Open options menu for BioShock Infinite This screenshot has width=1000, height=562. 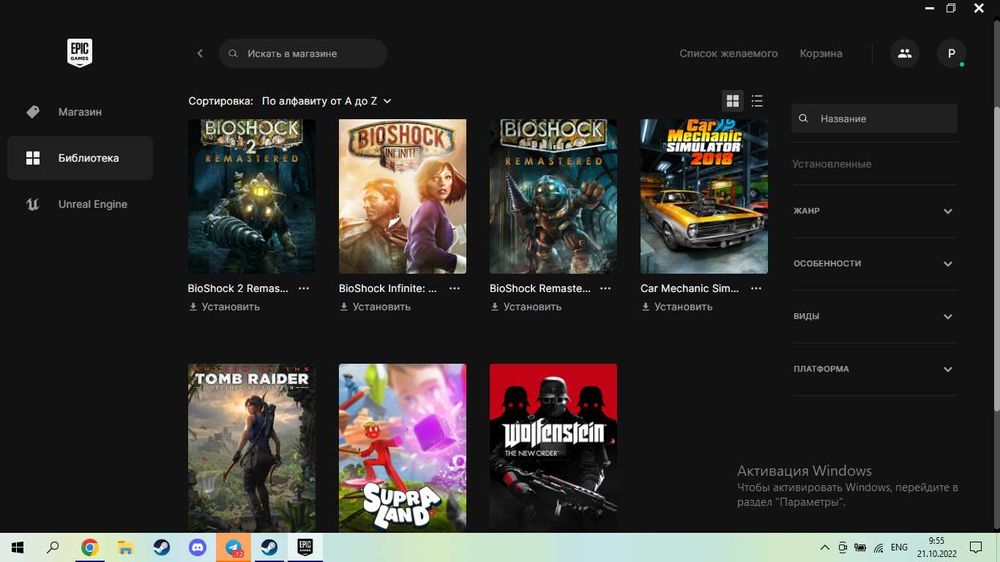click(x=455, y=288)
